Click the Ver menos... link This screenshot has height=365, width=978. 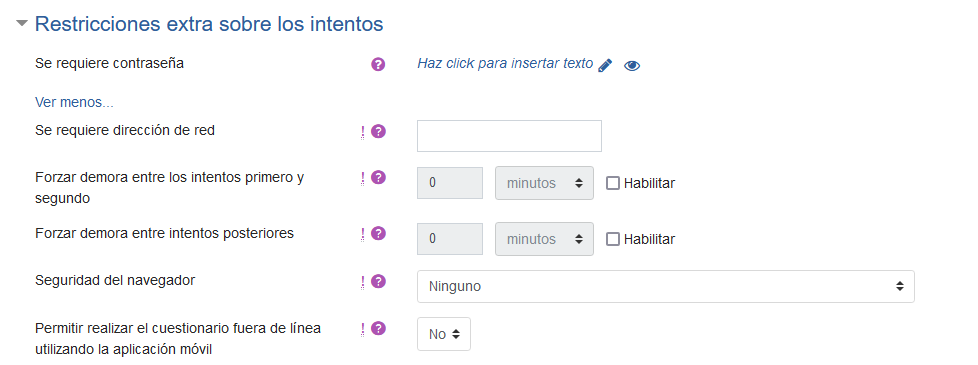coord(74,102)
